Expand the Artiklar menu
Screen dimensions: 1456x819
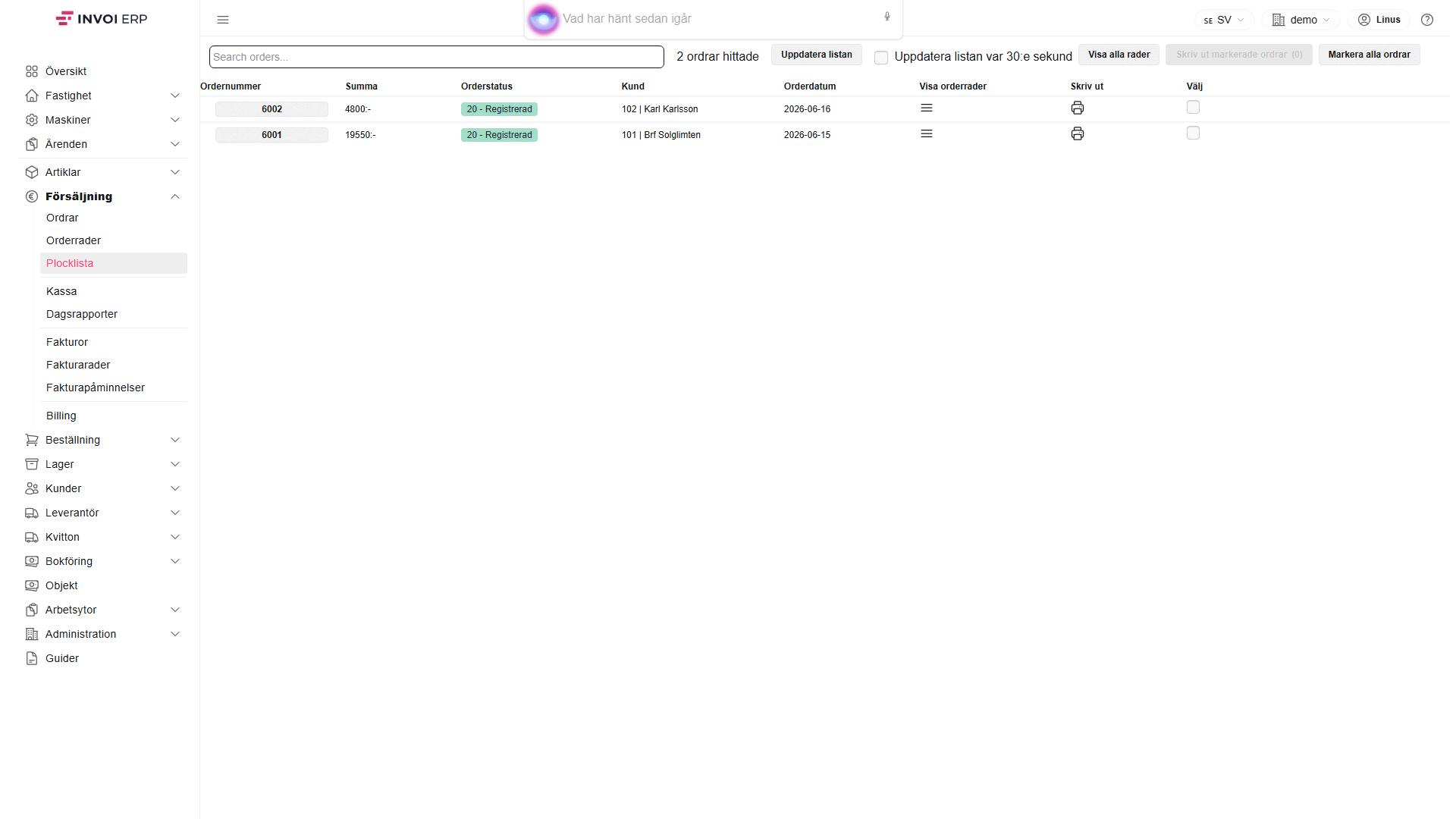pyautogui.click(x=103, y=172)
